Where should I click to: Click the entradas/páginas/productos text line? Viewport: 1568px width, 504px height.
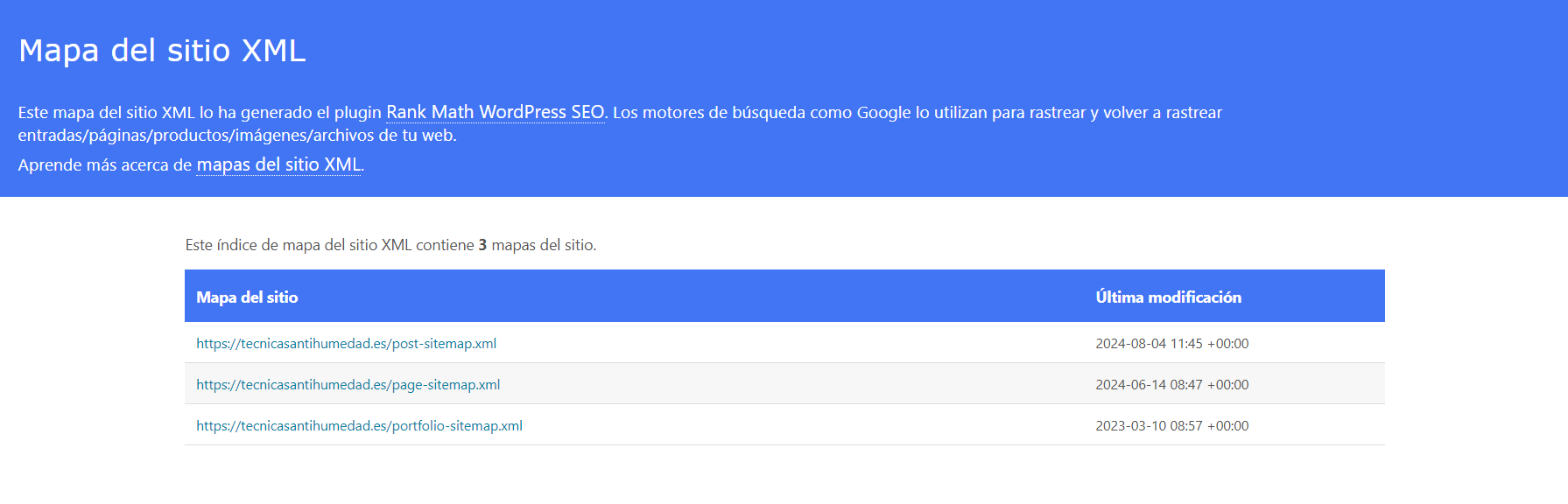[237, 136]
